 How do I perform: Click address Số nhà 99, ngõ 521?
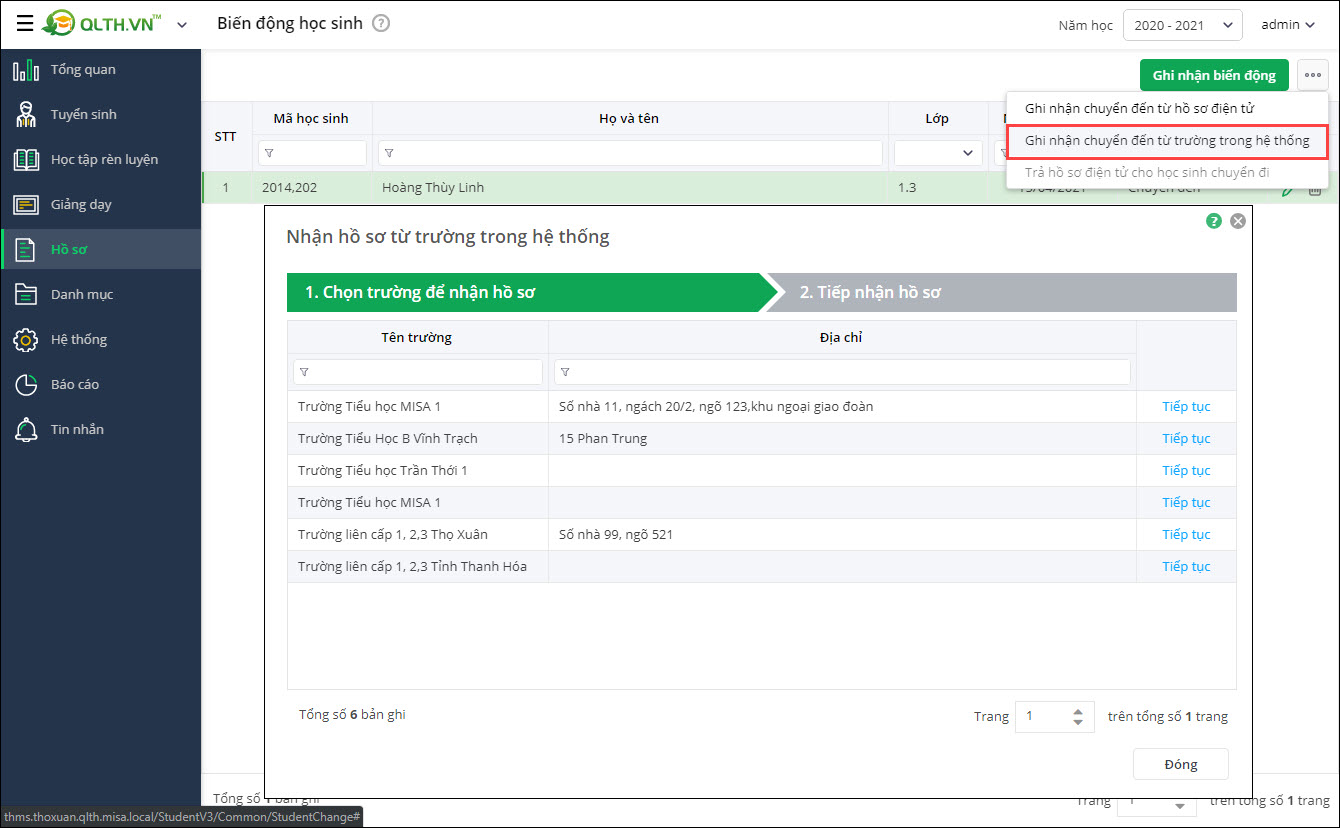(616, 535)
